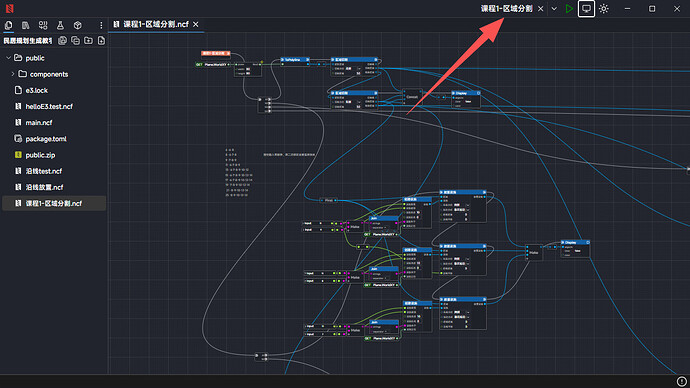Minimize the application window
The image size is (690, 388).
click(x=628, y=8)
